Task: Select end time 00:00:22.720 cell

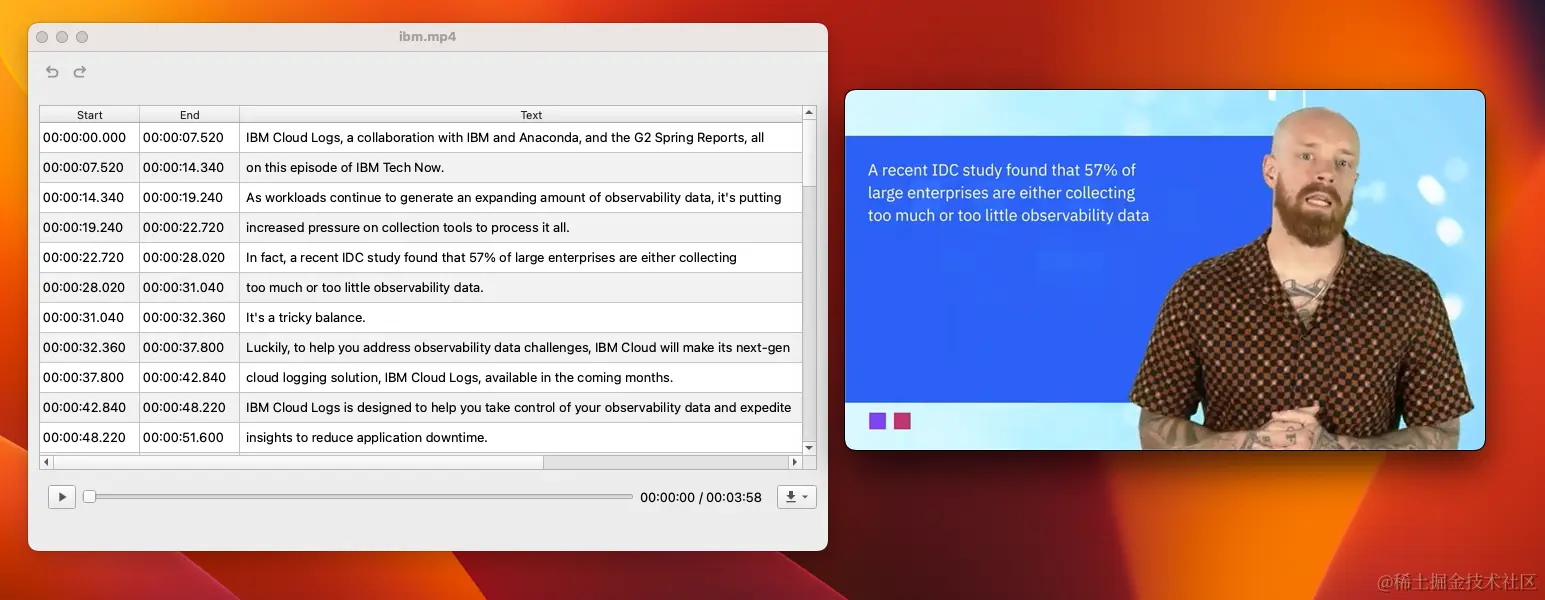Action: pyautogui.click(x=190, y=227)
